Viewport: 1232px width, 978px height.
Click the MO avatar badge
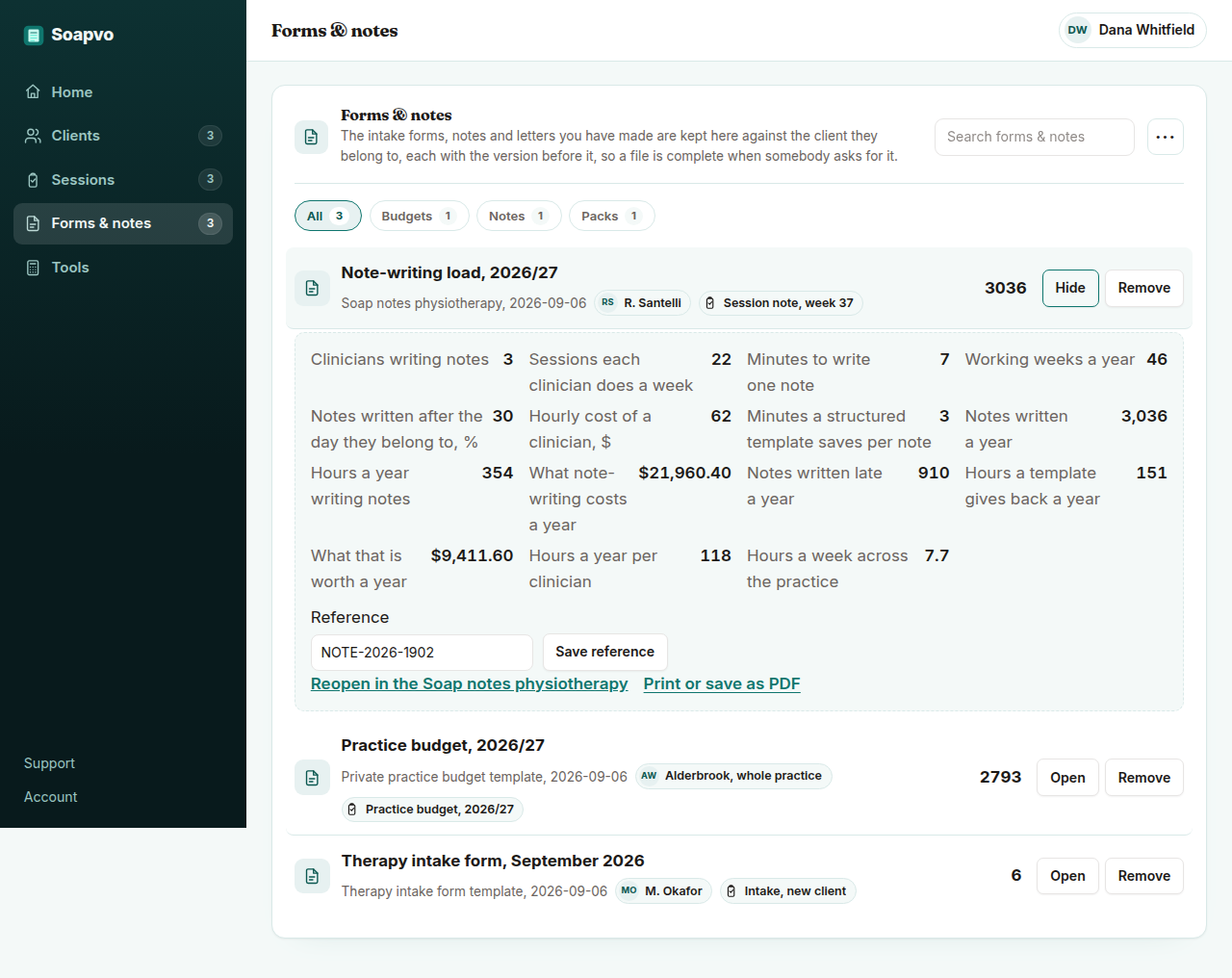click(x=629, y=891)
